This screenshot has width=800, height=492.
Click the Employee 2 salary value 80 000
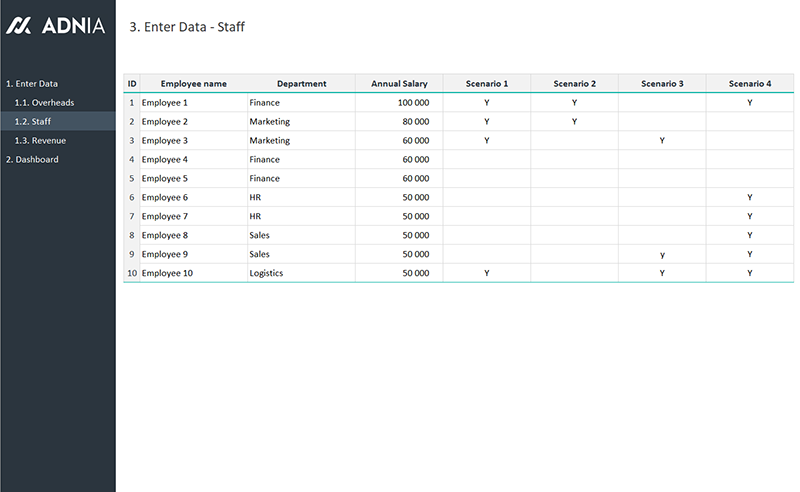(414, 122)
